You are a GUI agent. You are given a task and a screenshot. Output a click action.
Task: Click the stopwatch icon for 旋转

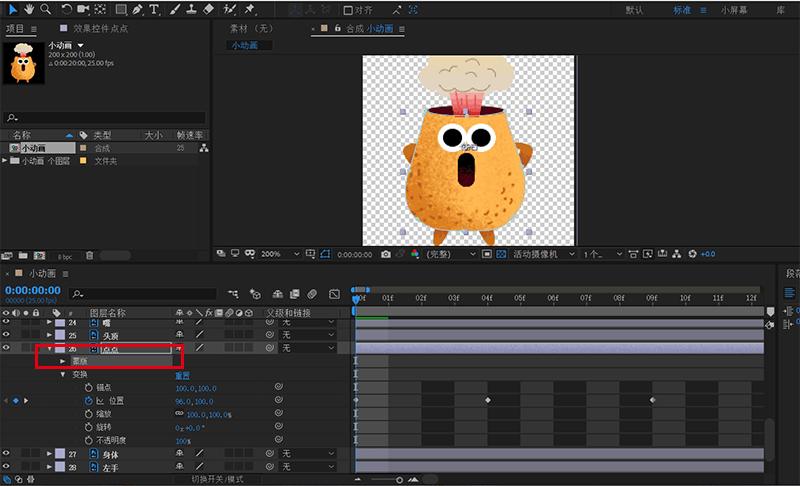(88, 427)
